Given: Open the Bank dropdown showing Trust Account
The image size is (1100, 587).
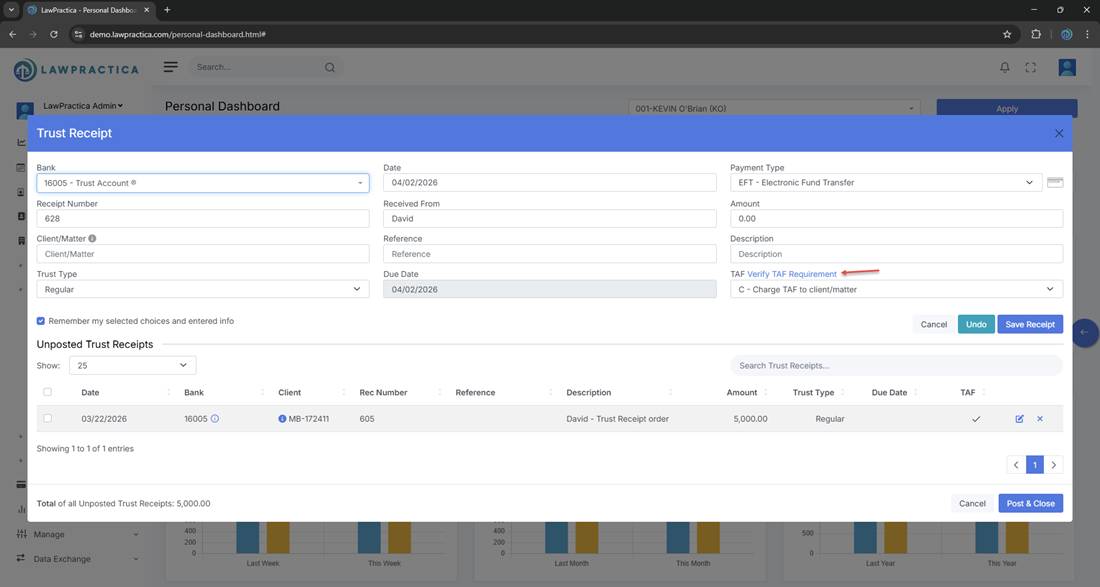Looking at the screenshot, I should (202, 183).
